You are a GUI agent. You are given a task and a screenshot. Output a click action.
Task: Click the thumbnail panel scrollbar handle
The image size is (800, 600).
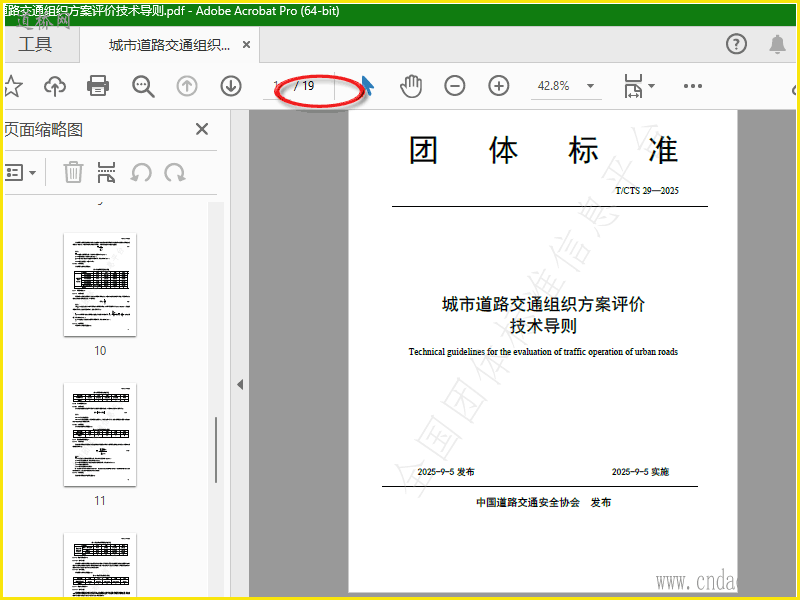coord(216,450)
